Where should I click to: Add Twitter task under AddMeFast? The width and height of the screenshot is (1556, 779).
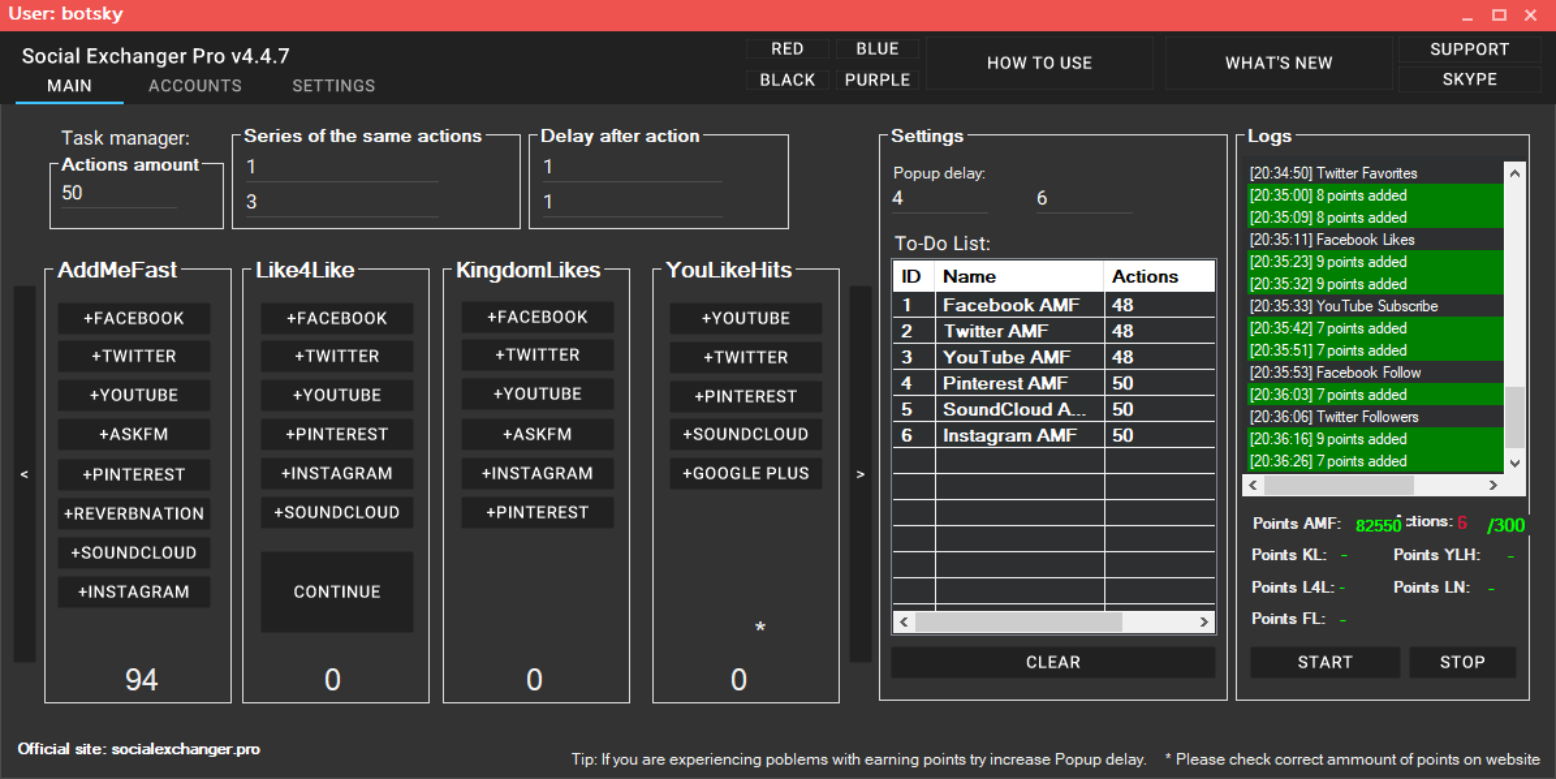[x=134, y=356]
